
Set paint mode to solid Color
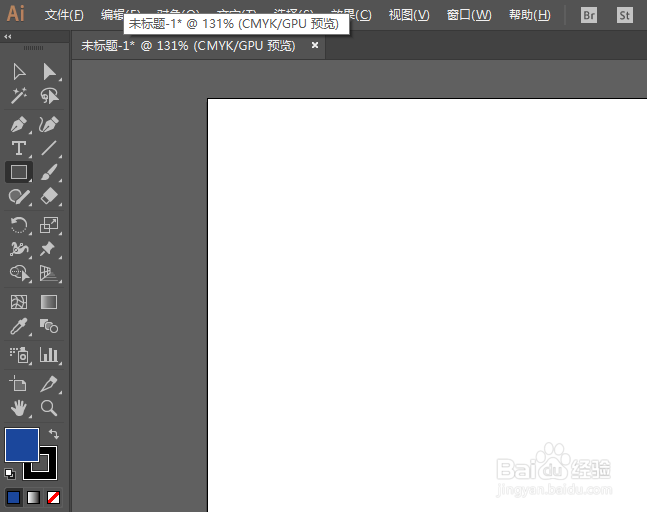14,497
